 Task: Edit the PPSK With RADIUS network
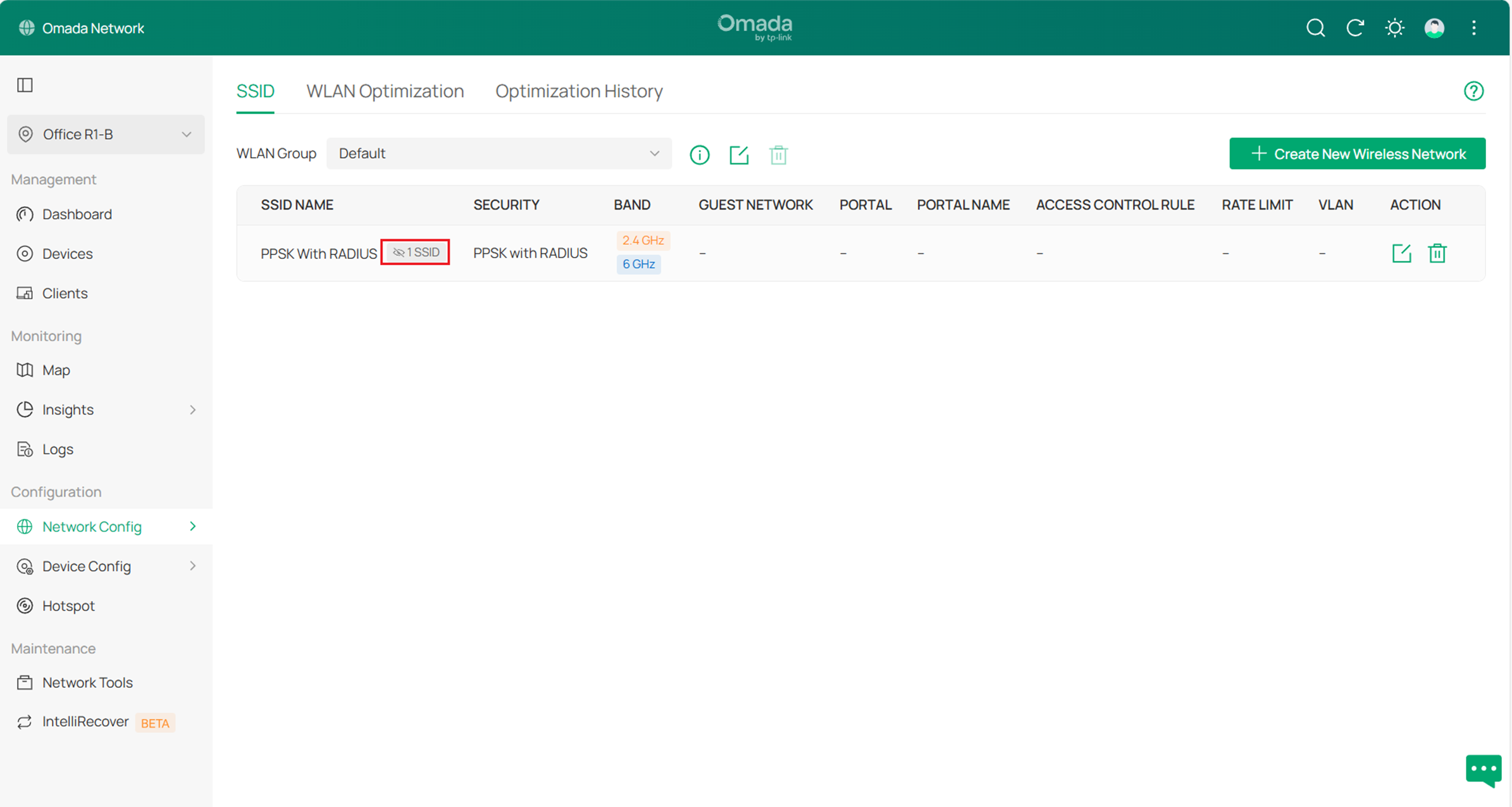pos(1401,253)
